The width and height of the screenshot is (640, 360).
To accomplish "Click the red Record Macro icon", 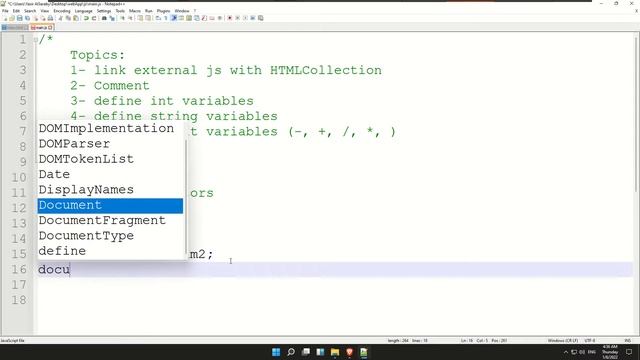I will coord(229,18).
